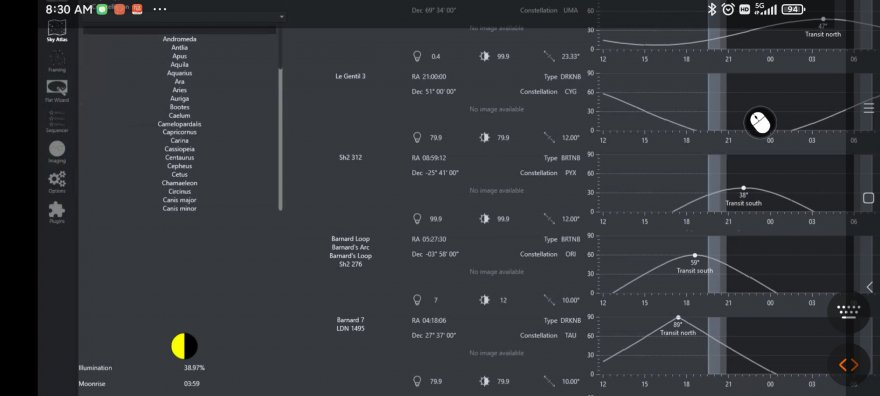Open the Sky Atlas tab
The image size is (880, 396).
57,31
